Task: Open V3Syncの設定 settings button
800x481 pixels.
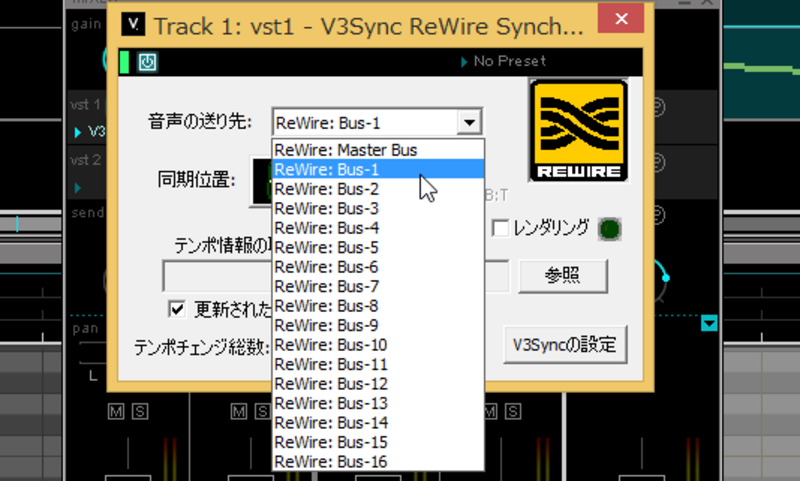Action: [x=564, y=345]
